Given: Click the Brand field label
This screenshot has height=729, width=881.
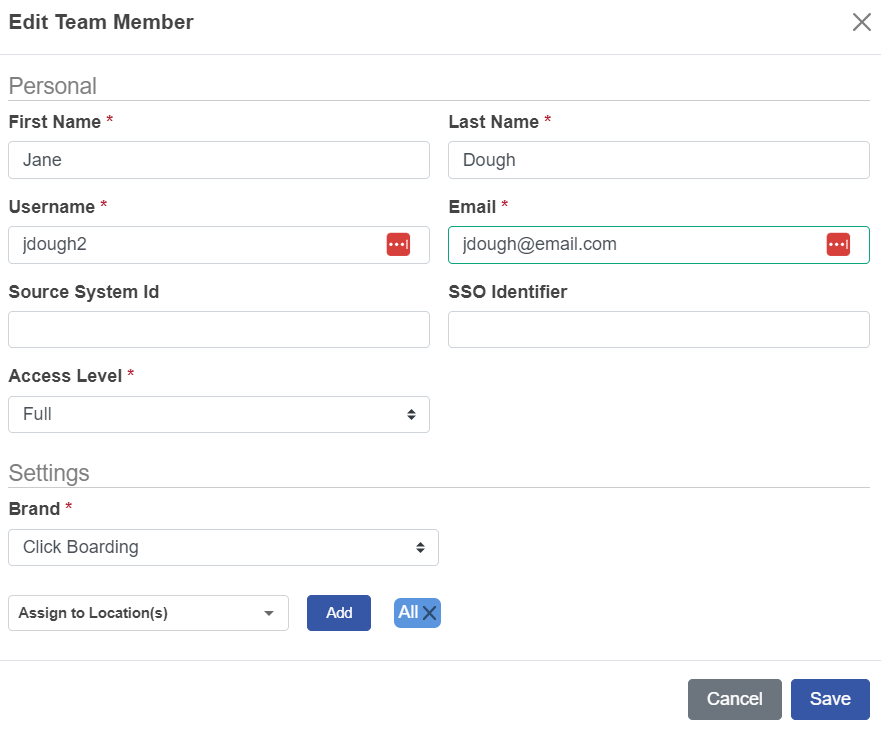Looking at the screenshot, I should (x=34, y=509).
